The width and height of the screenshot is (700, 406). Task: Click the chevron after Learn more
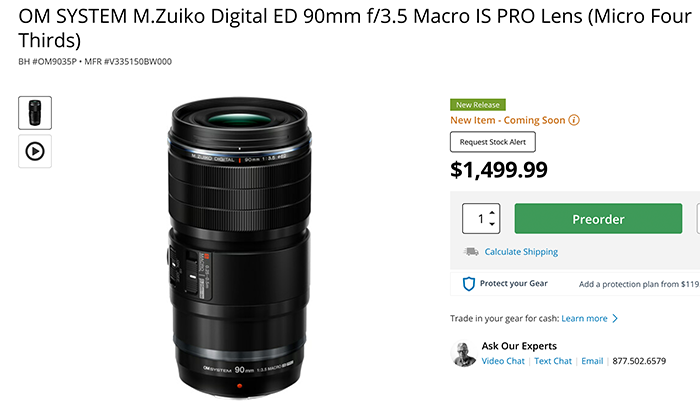(615, 319)
